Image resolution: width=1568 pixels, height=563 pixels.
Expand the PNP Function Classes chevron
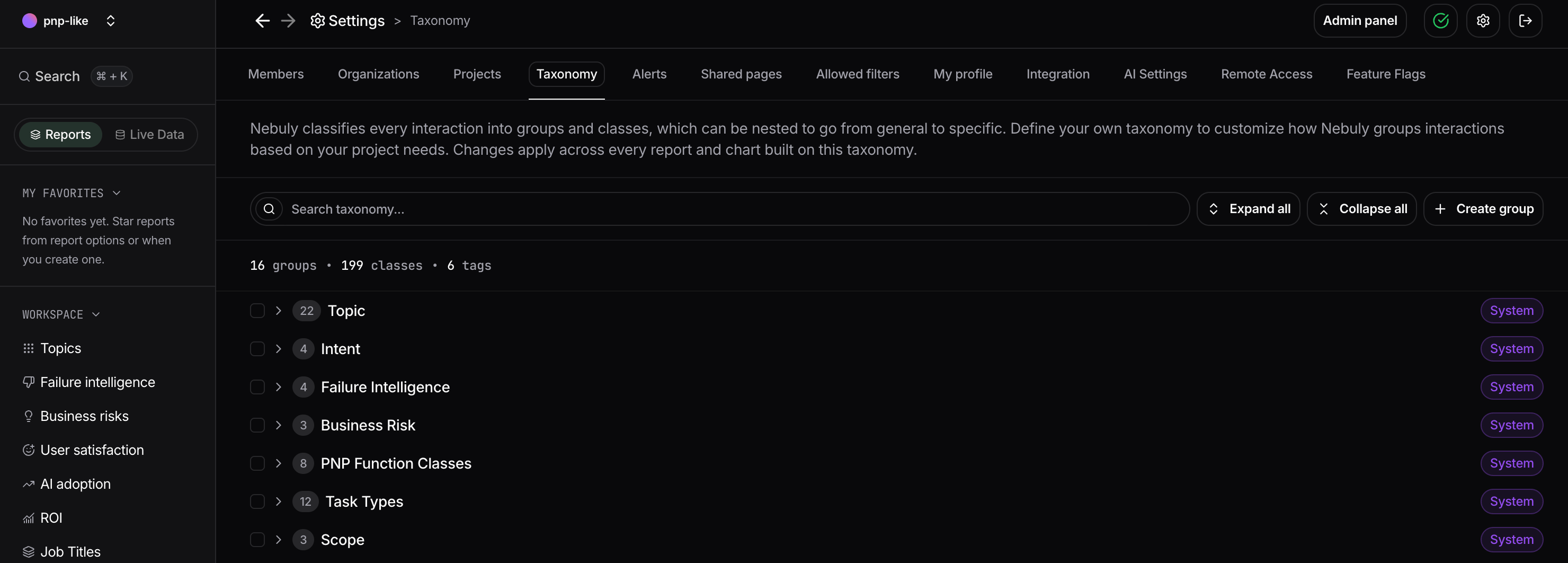(x=278, y=463)
